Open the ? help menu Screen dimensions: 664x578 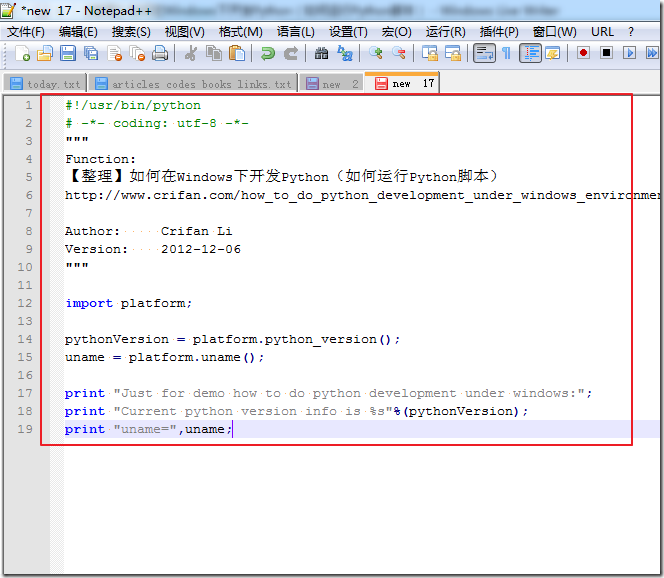tap(631, 32)
